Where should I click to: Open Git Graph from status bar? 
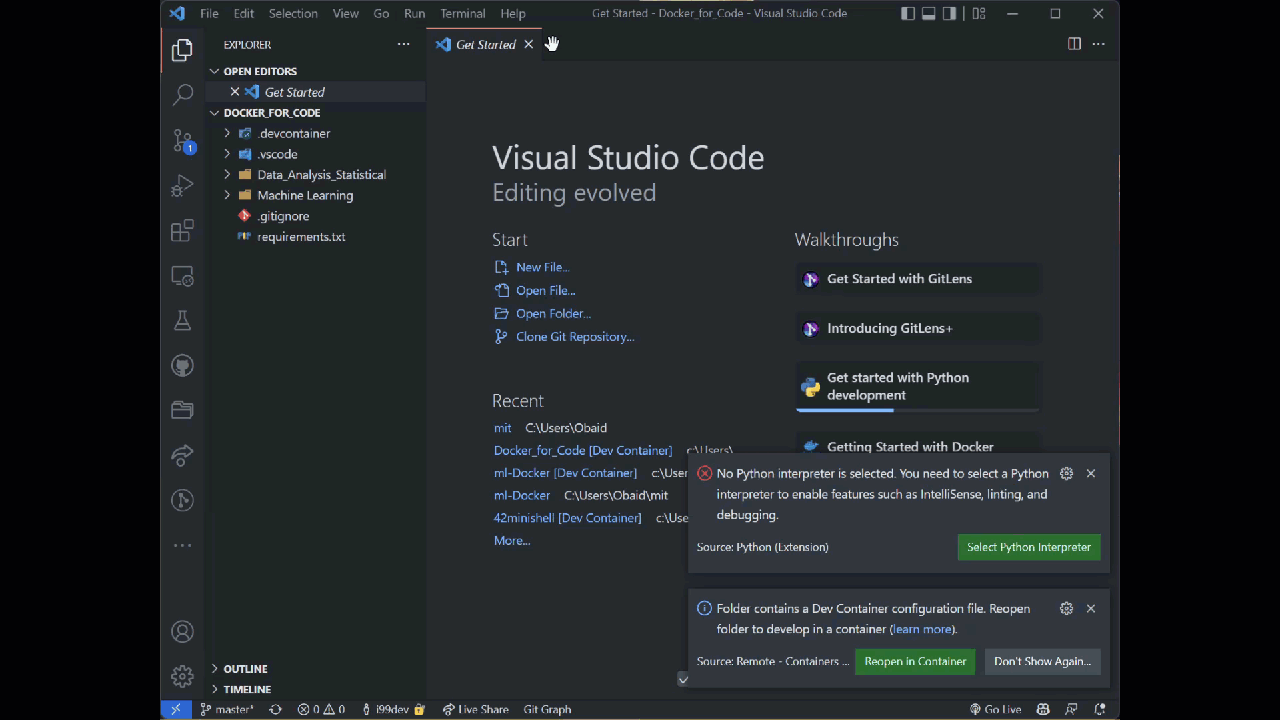[547, 709]
